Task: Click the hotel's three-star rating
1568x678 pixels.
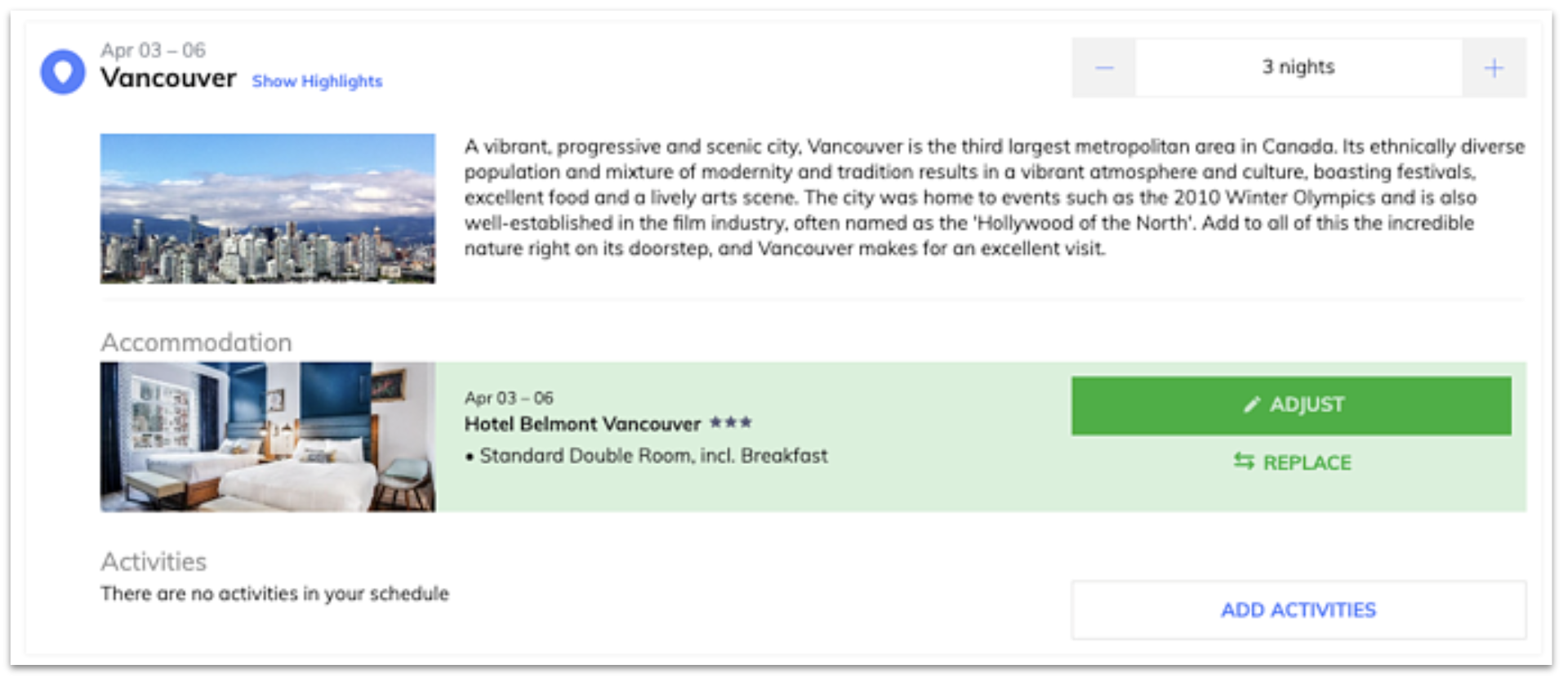Action: 731,422
